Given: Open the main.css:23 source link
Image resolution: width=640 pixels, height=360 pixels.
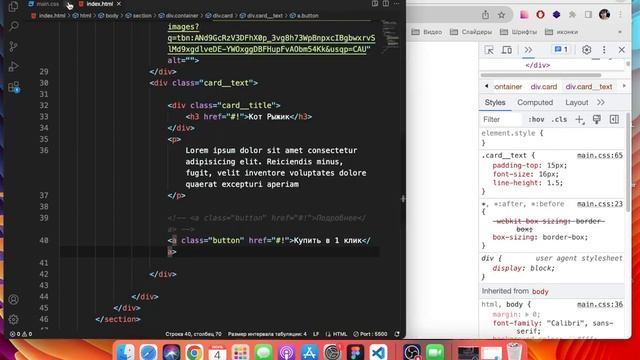Looking at the screenshot, I should [x=600, y=204].
